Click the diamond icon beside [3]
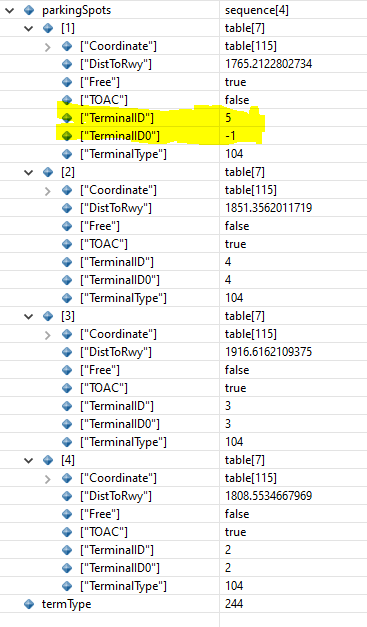 click(x=48, y=316)
